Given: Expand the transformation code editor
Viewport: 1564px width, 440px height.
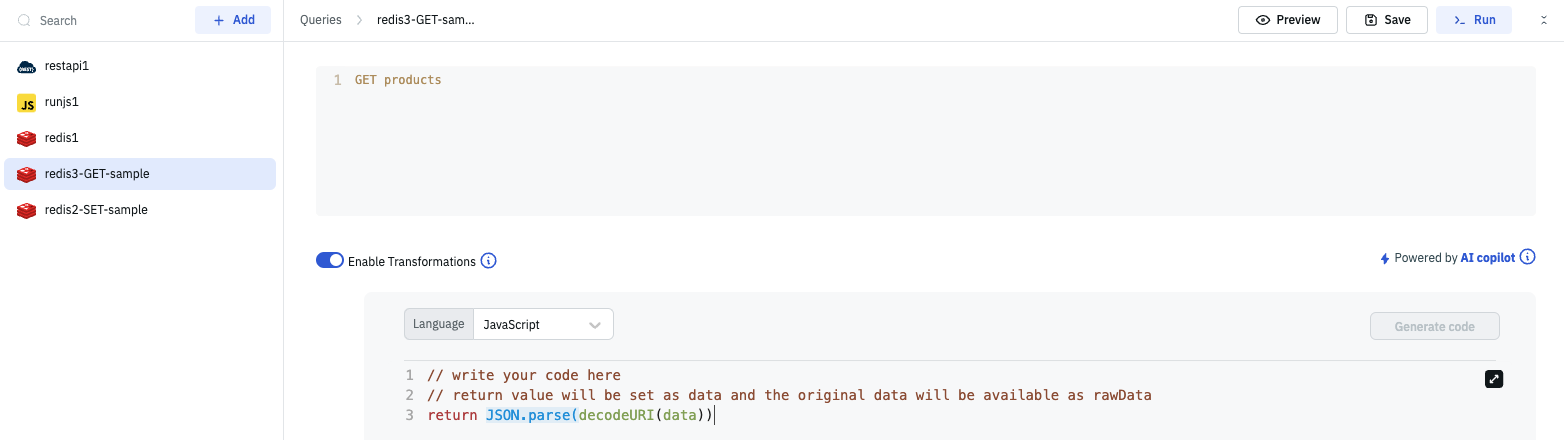Looking at the screenshot, I should point(1494,378).
